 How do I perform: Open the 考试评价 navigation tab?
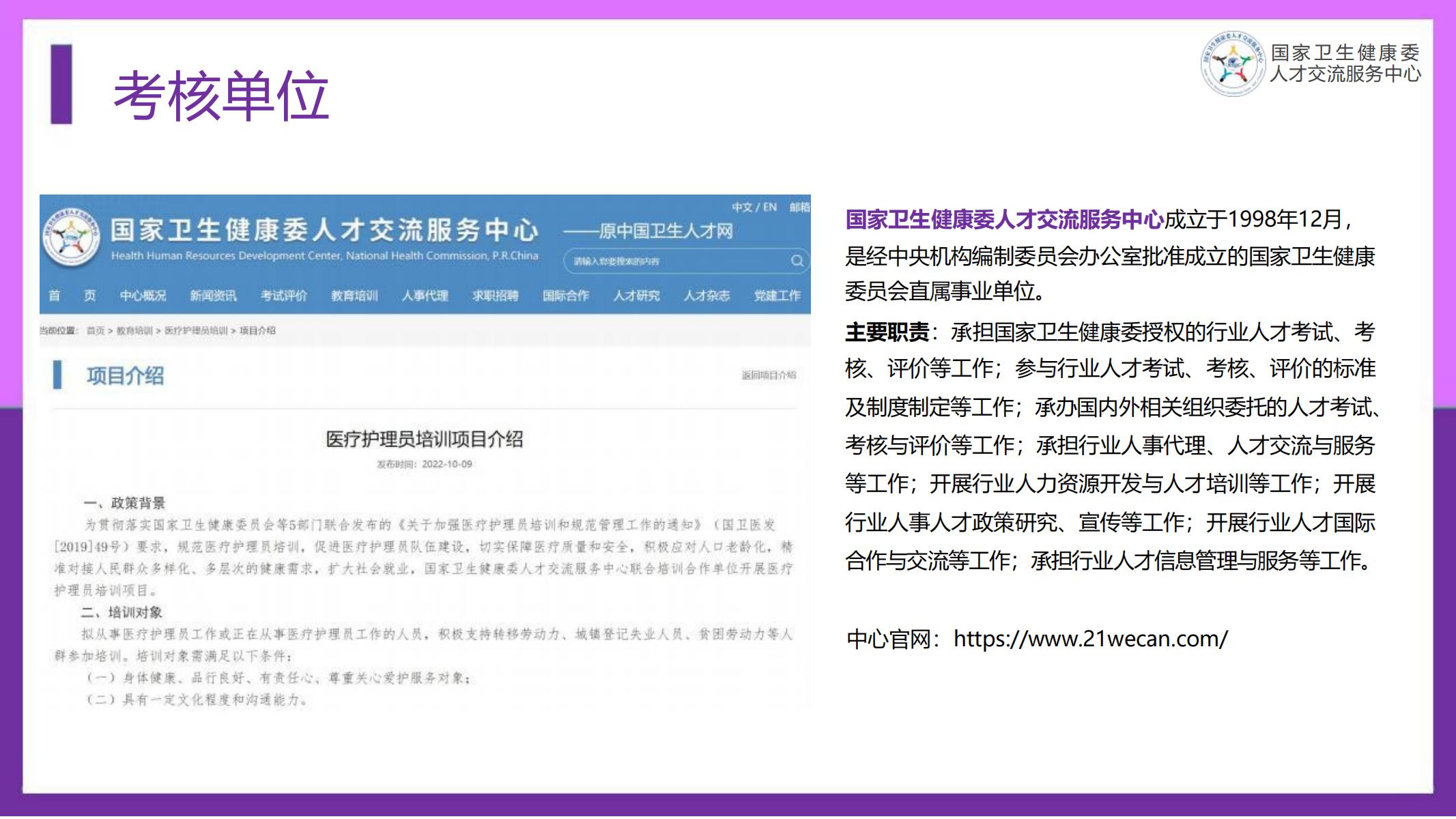point(284,296)
